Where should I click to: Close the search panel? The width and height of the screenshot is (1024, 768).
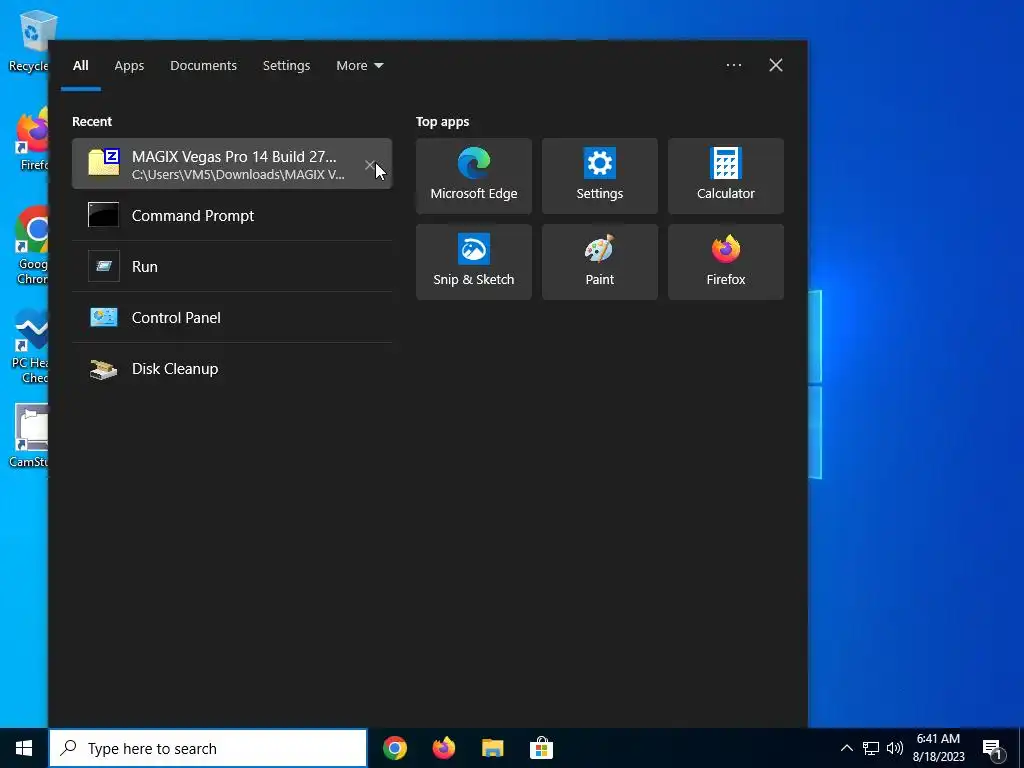[x=776, y=65]
